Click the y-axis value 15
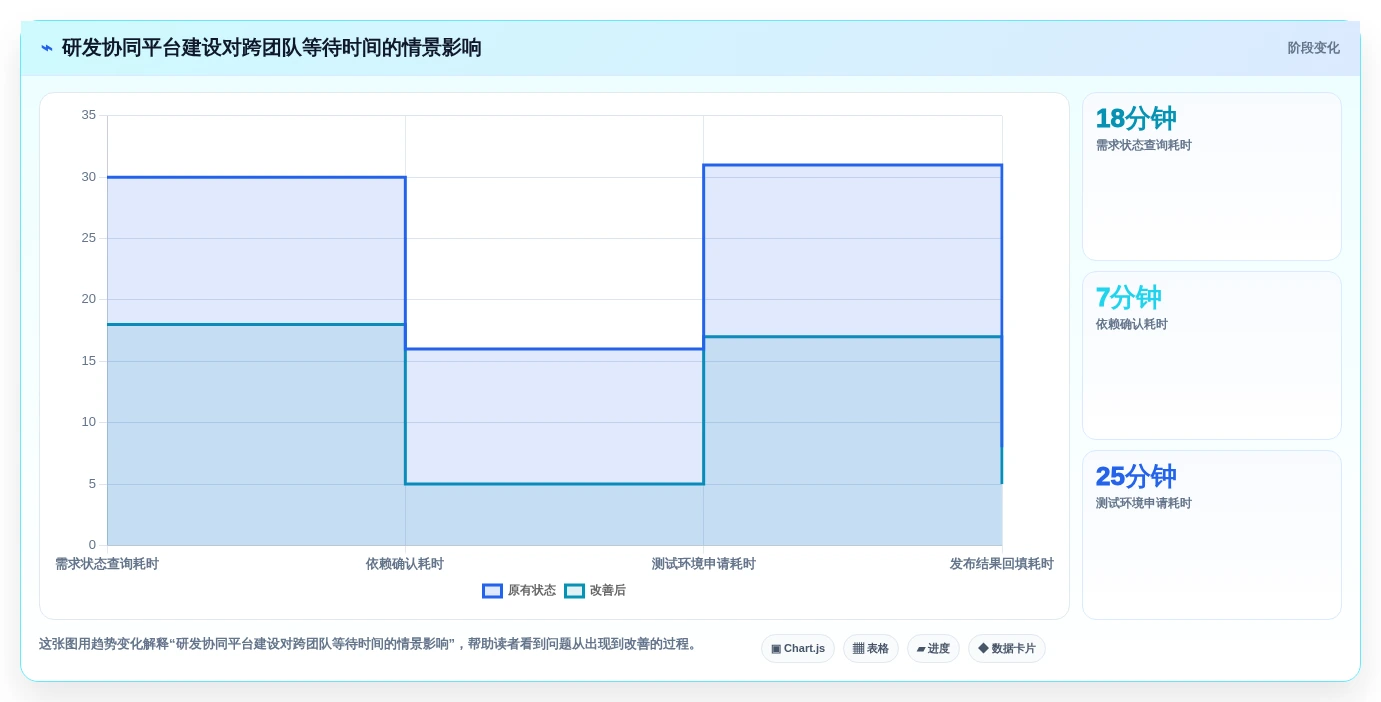The height and width of the screenshot is (702, 1381). (x=89, y=361)
